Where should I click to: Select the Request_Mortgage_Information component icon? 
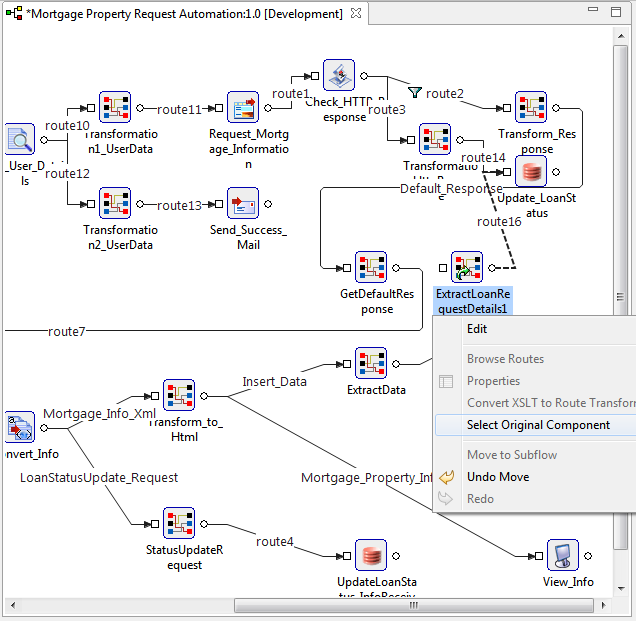click(243, 107)
